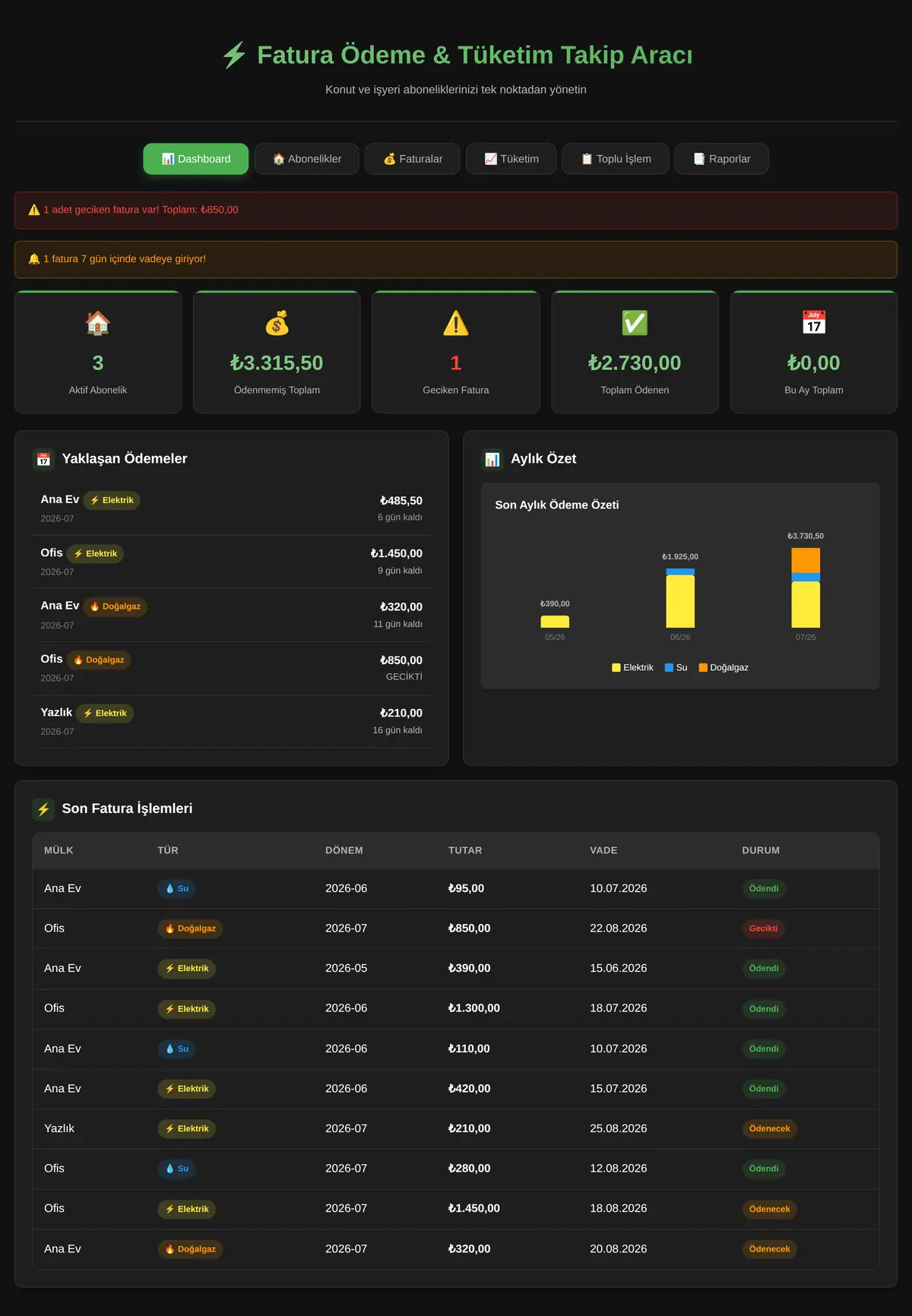Click the money bag icon above Ödenmemiş Toplam
The height and width of the screenshot is (1316, 912).
(277, 323)
